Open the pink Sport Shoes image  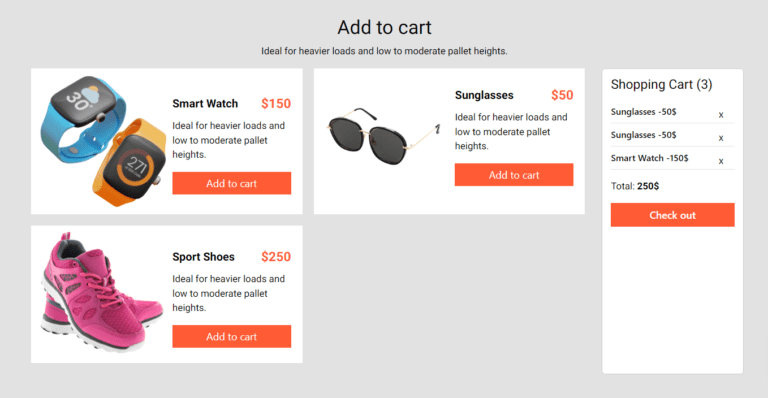(x=101, y=292)
